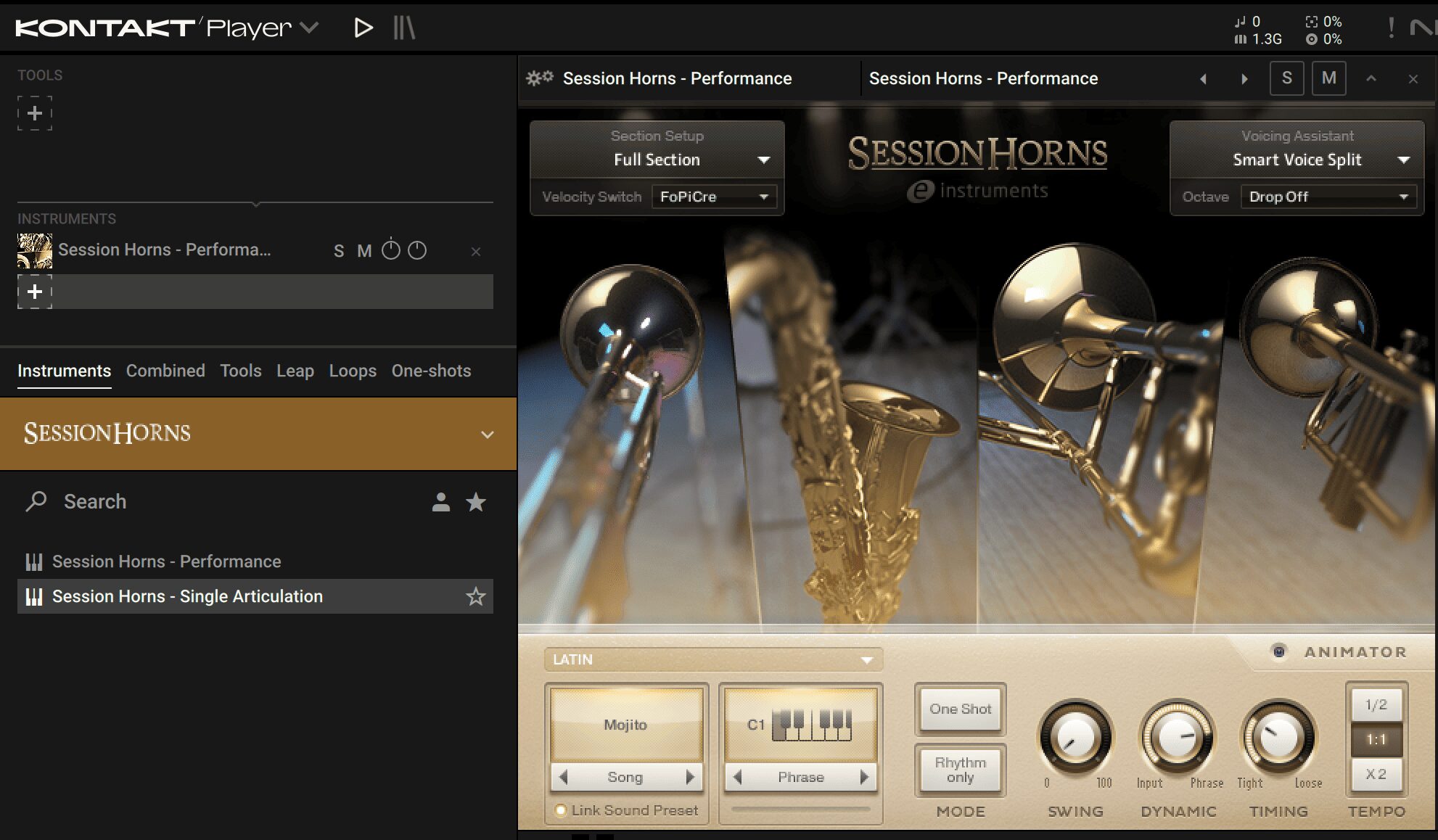Switch to the Leap tab
This screenshot has width=1438, height=840.
point(295,371)
